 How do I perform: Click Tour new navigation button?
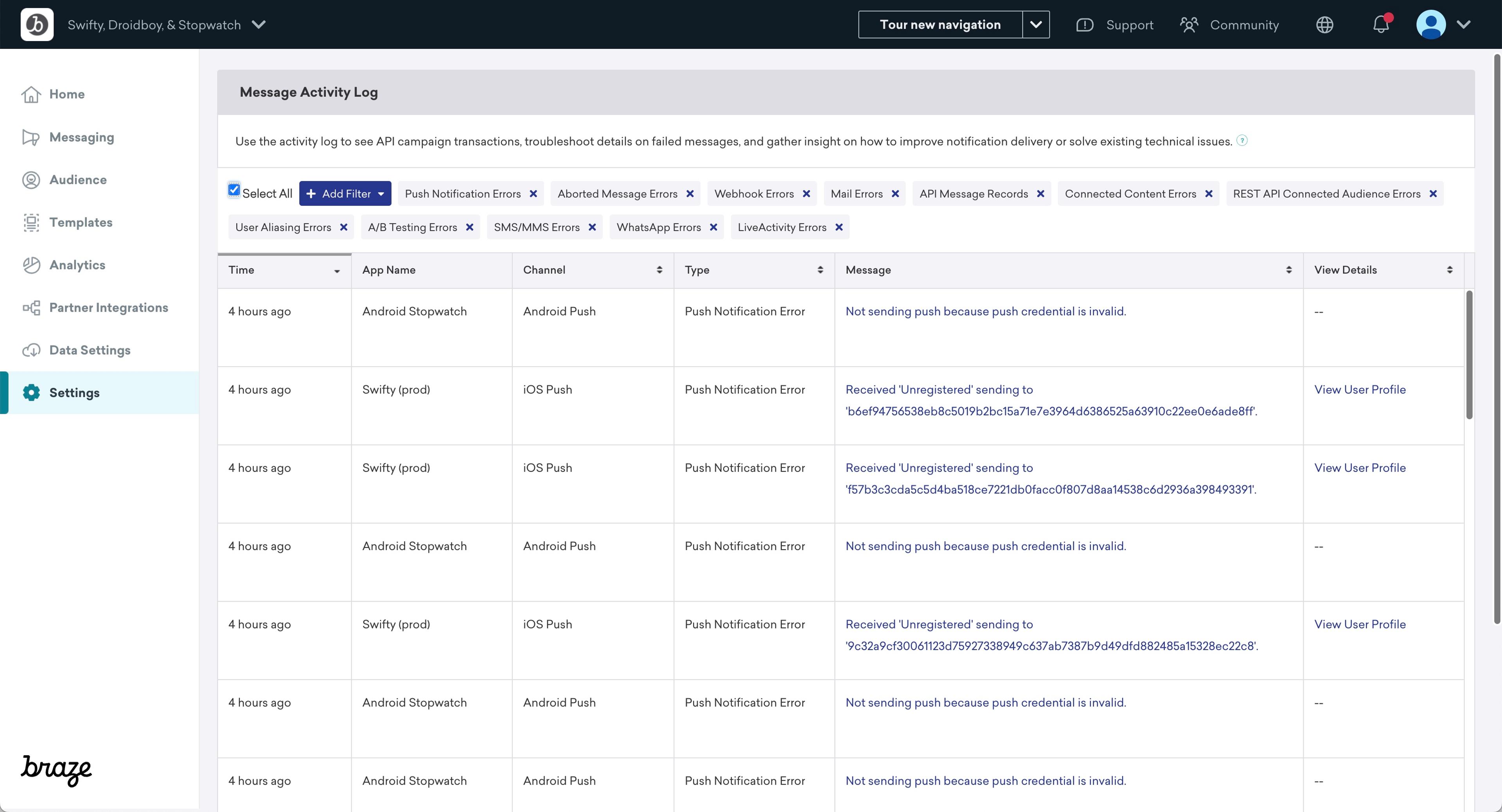click(x=940, y=24)
